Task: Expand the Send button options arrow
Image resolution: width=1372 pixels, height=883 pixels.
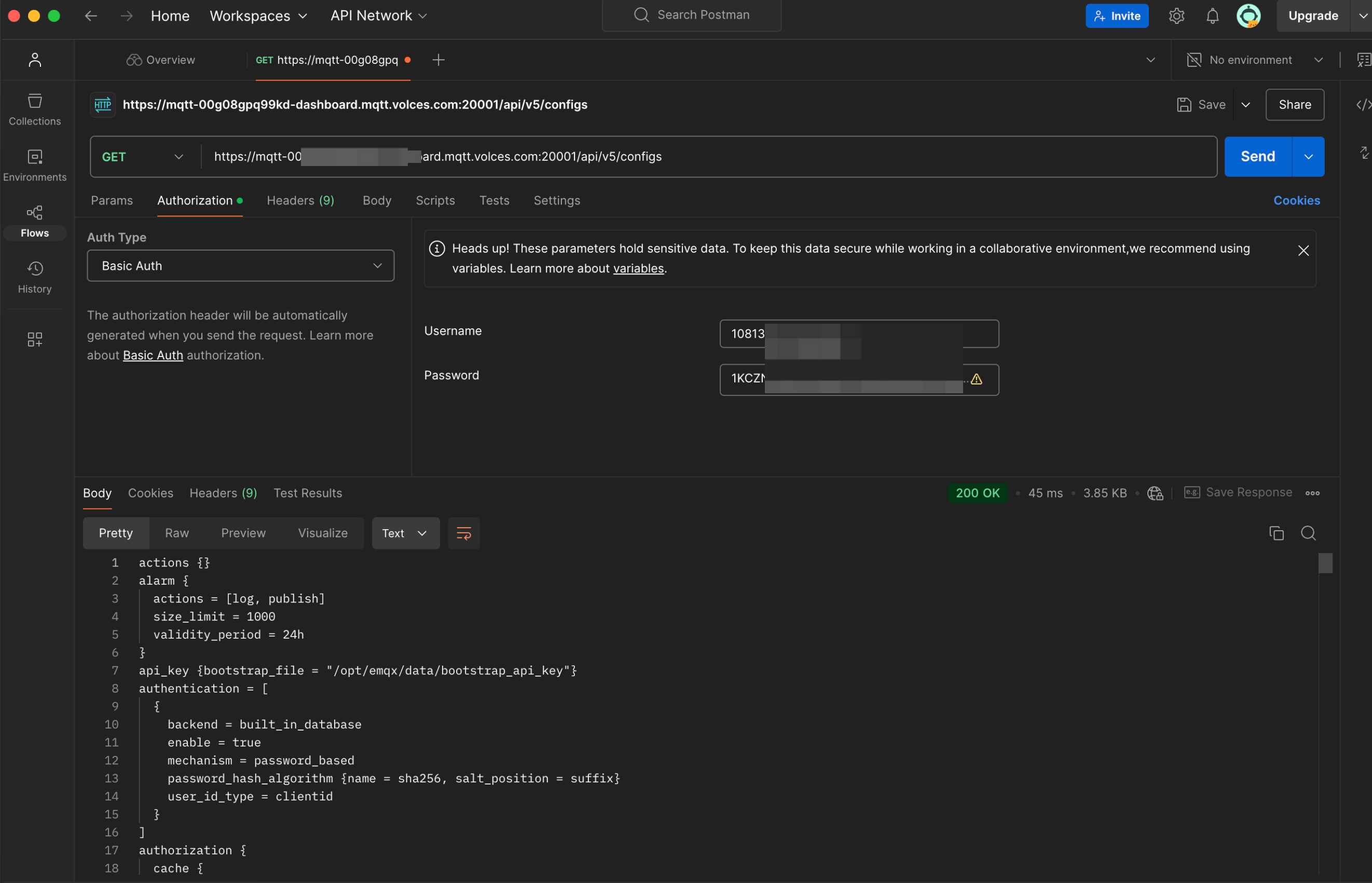Action: point(1308,157)
